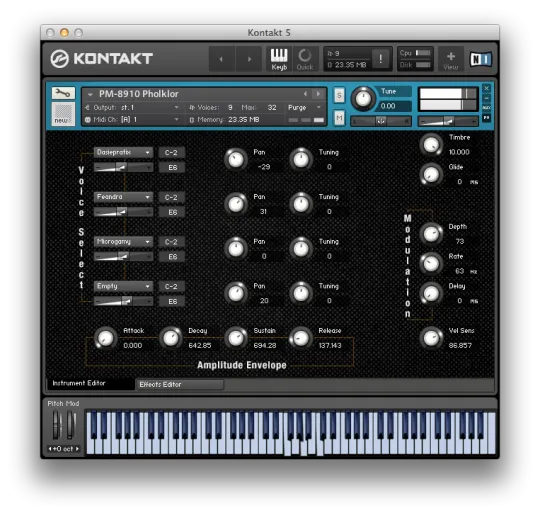The image size is (540, 515).
Task: Click the Sustain envelope knob
Action: 236,338
